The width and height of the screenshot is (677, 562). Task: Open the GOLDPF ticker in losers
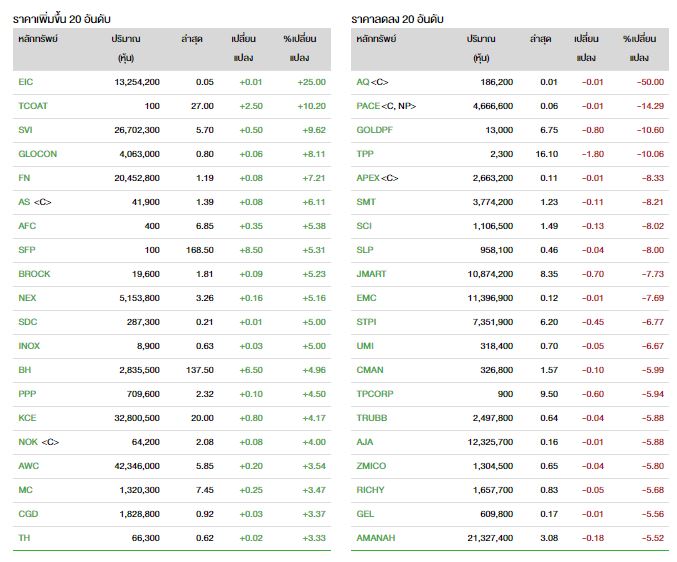point(375,129)
